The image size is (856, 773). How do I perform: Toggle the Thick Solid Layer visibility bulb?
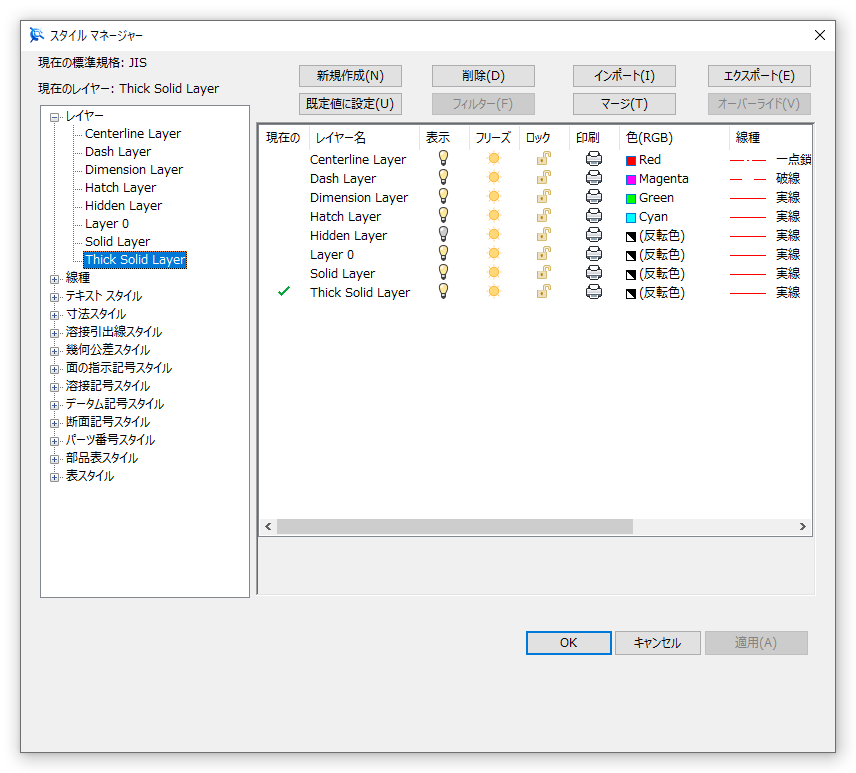(x=443, y=292)
